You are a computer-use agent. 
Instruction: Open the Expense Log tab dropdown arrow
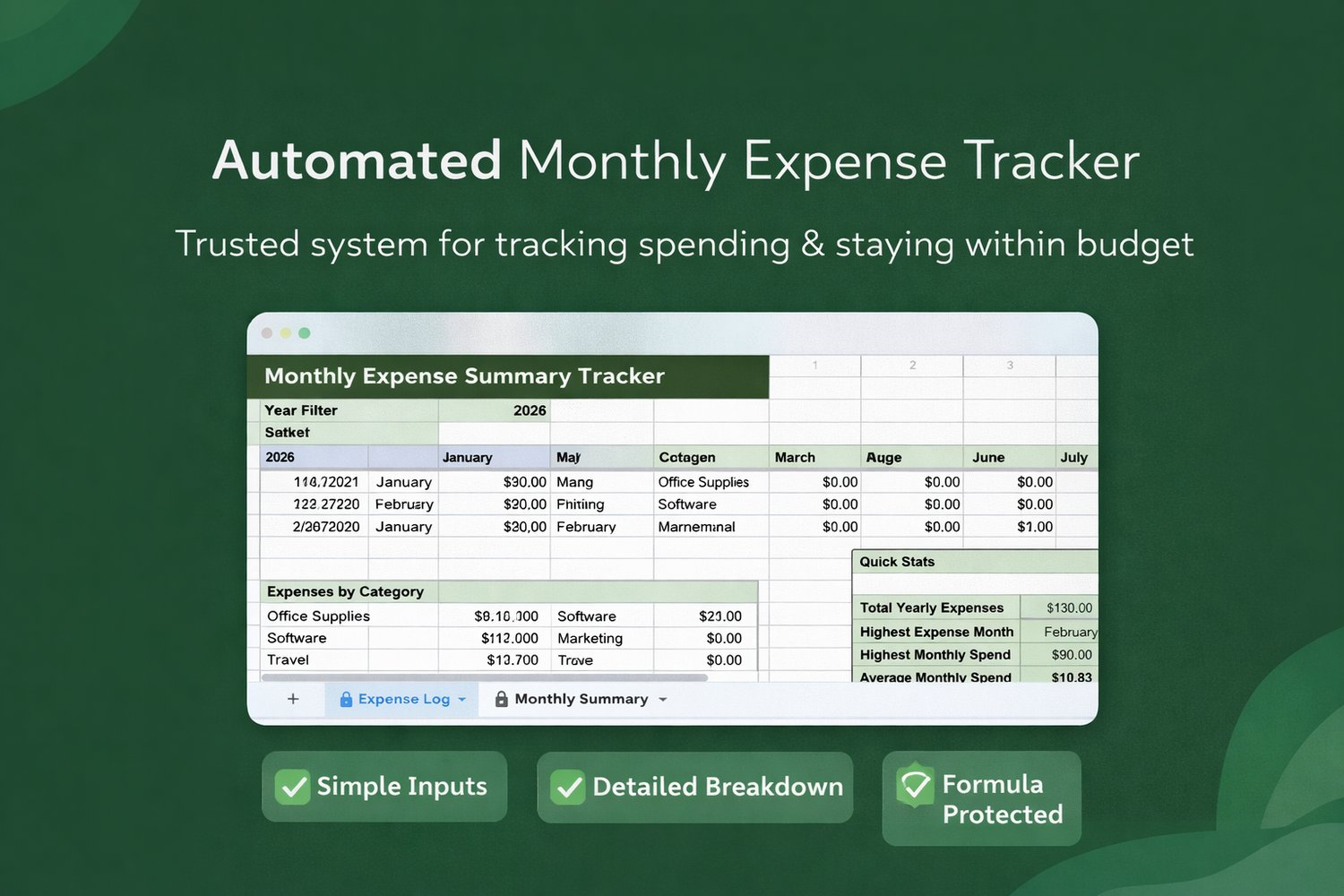(x=462, y=699)
